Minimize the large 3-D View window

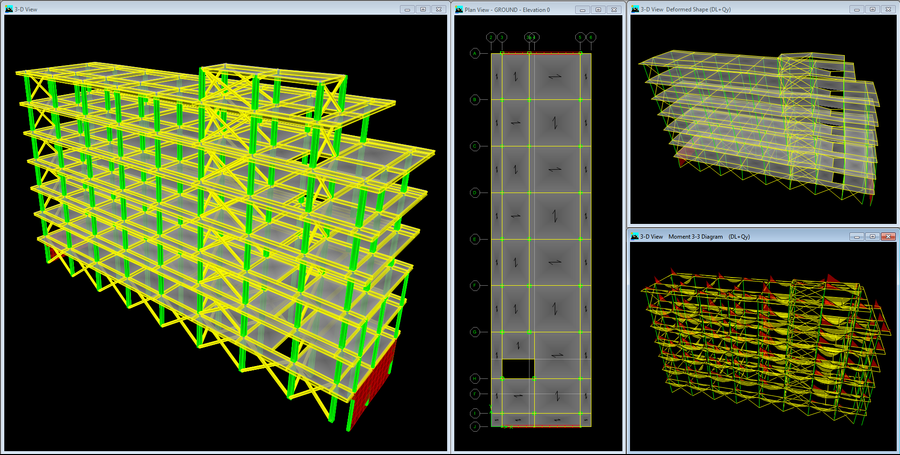click(407, 9)
